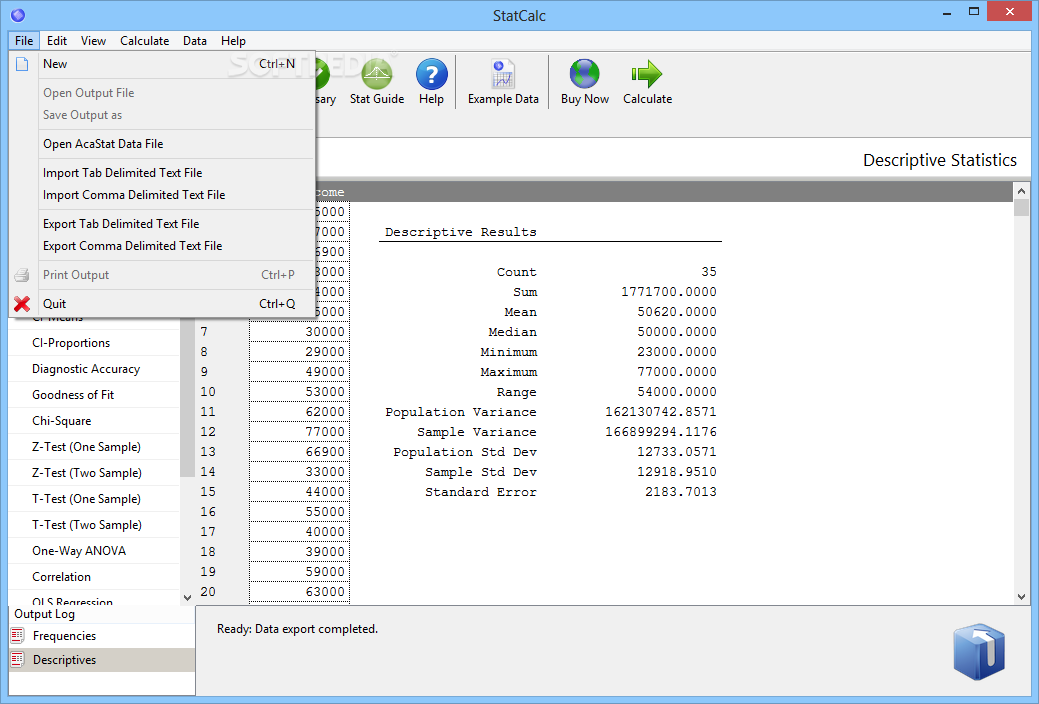Click data cell 62000 in row 11
The height and width of the screenshot is (704, 1039).
[300, 411]
